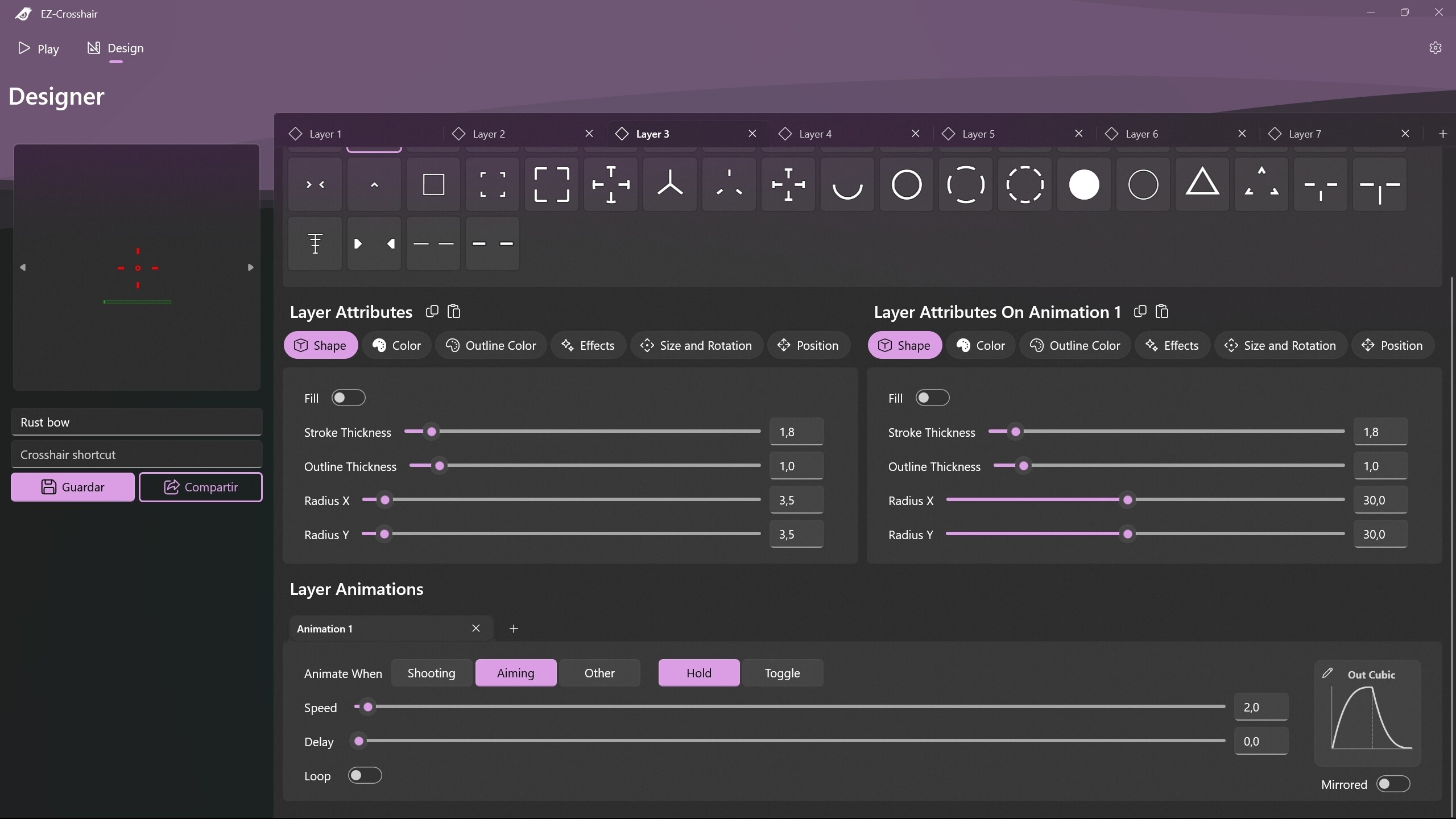Viewport: 1456px width, 819px height.
Task: Close the Animation 1 tab
Action: 475,628
